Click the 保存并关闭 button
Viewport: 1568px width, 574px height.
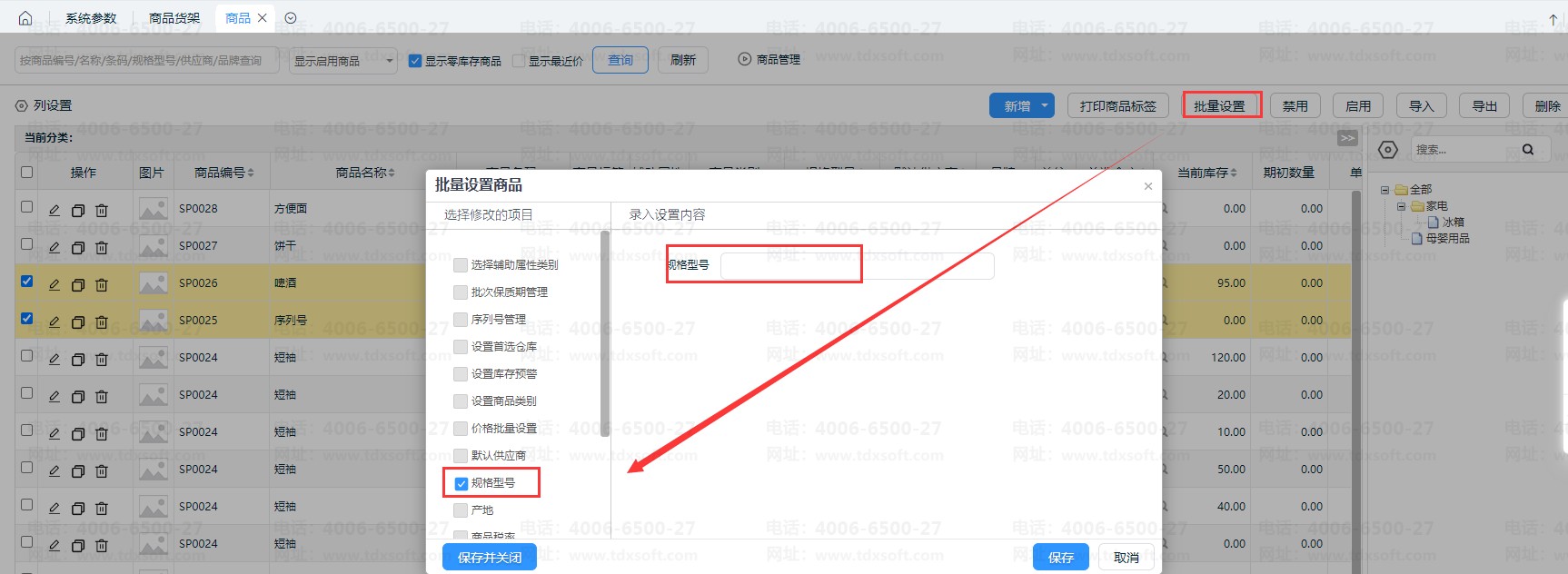(490, 557)
